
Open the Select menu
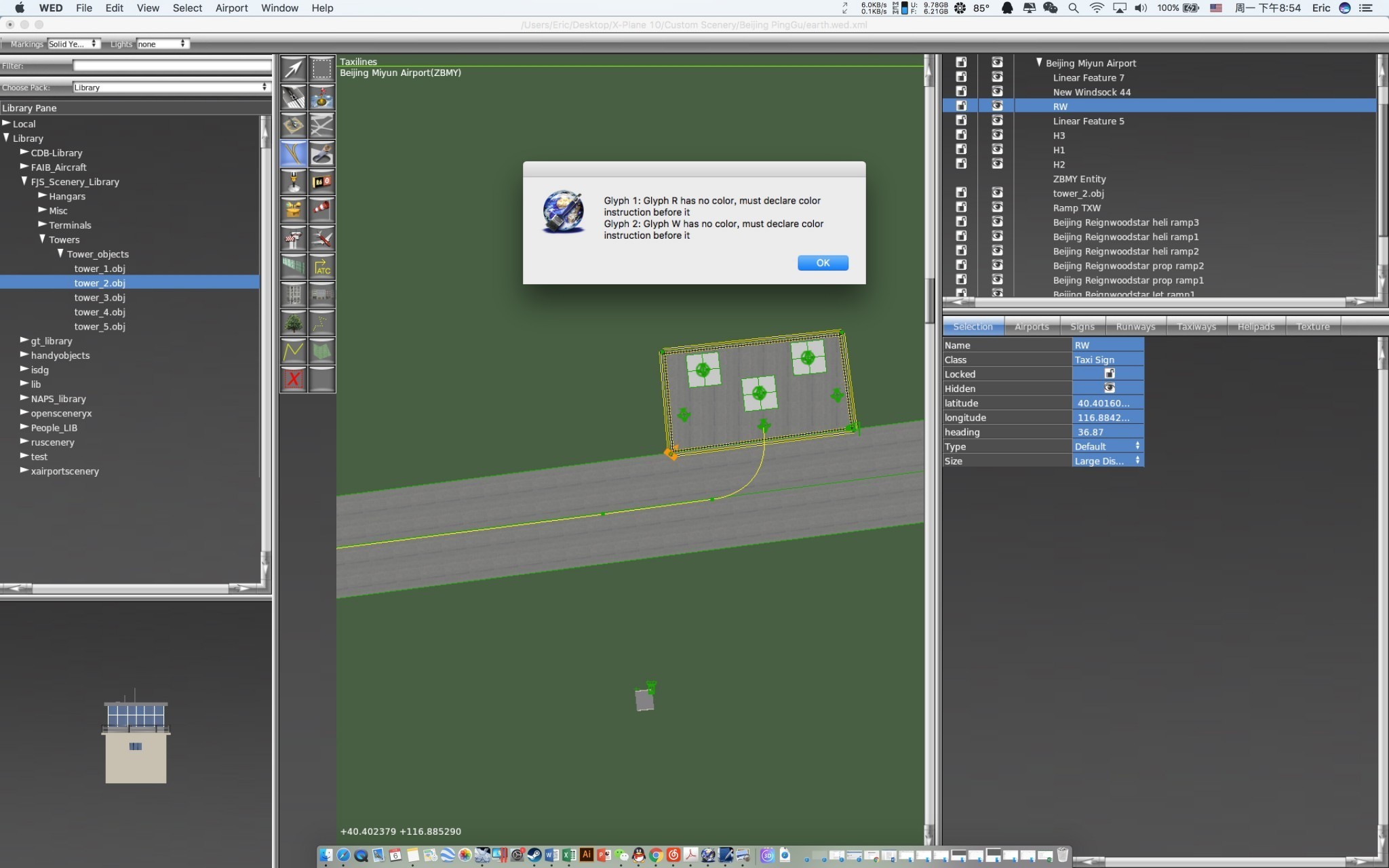pyautogui.click(x=187, y=8)
